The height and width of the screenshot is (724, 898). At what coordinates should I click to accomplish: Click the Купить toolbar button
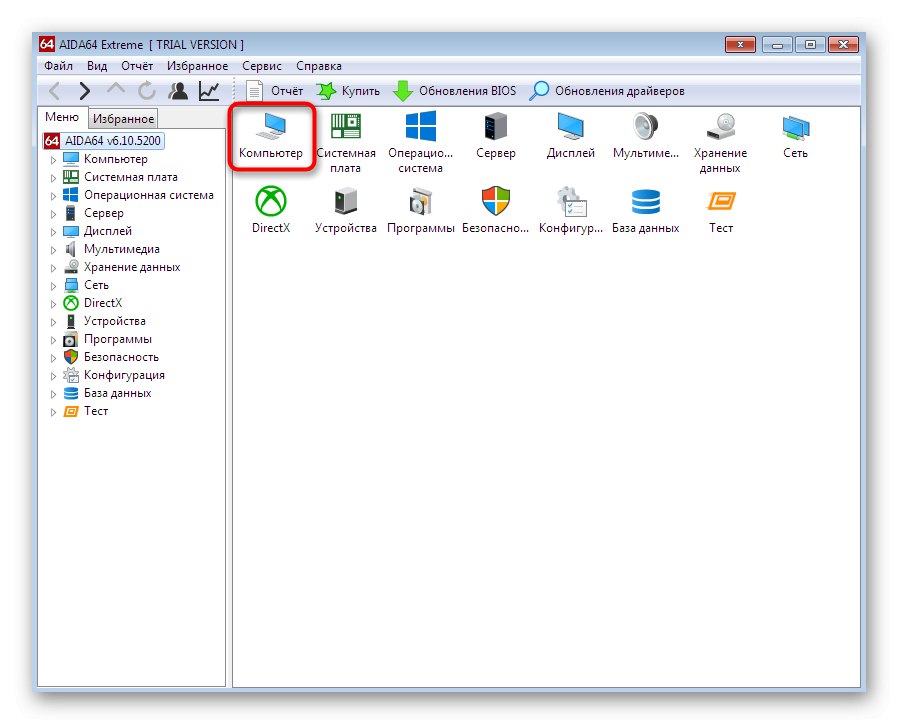tap(348, 90)
